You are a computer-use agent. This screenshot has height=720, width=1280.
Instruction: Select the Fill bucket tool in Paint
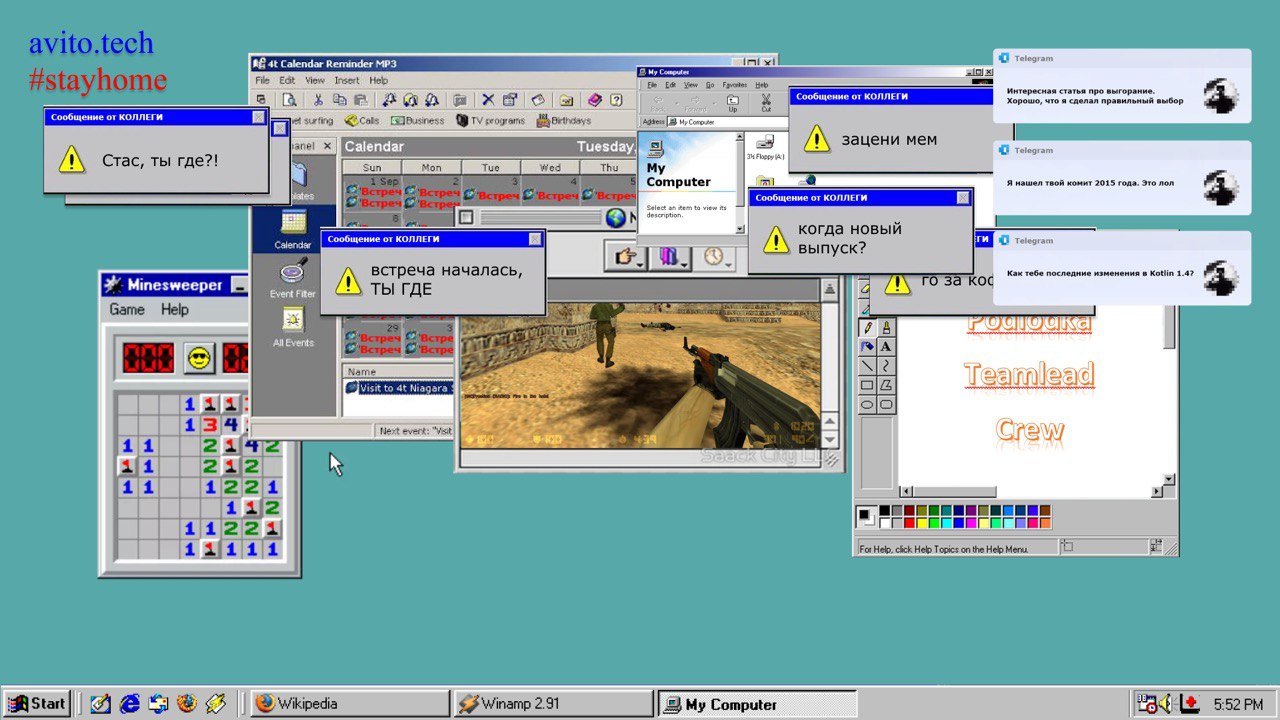867,347
